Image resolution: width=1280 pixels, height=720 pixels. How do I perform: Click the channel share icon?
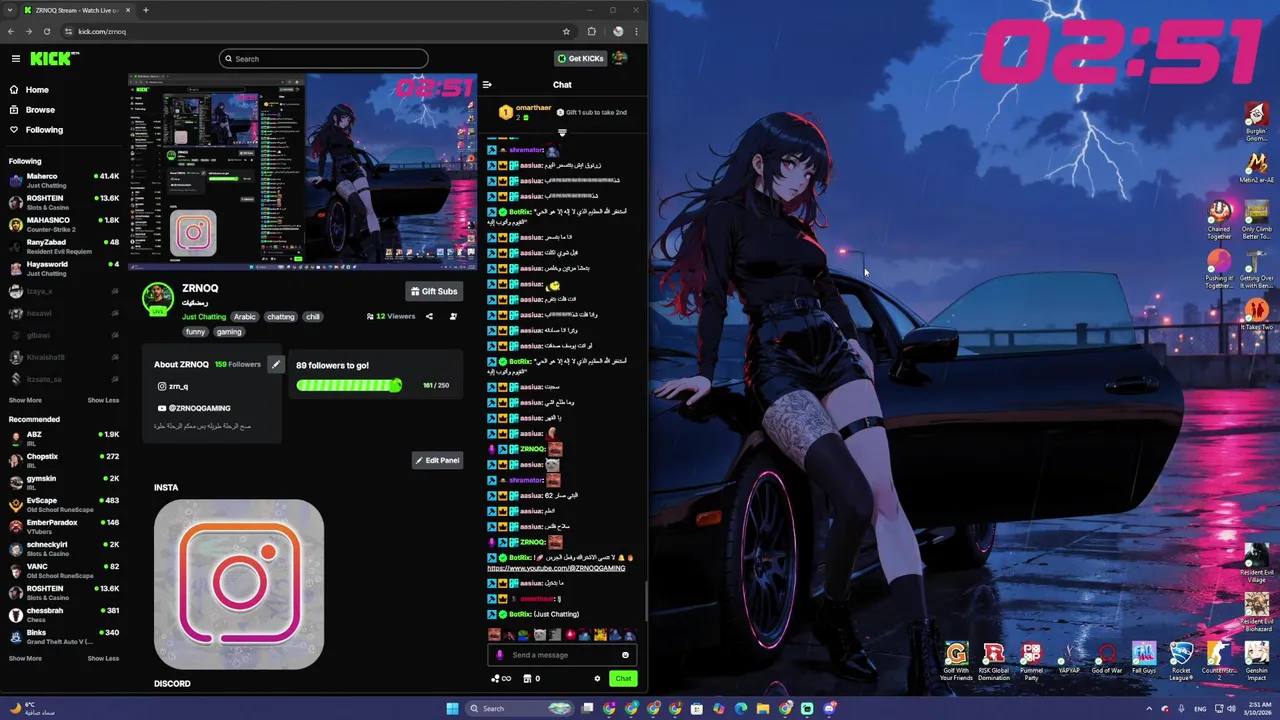pos(429,316)
